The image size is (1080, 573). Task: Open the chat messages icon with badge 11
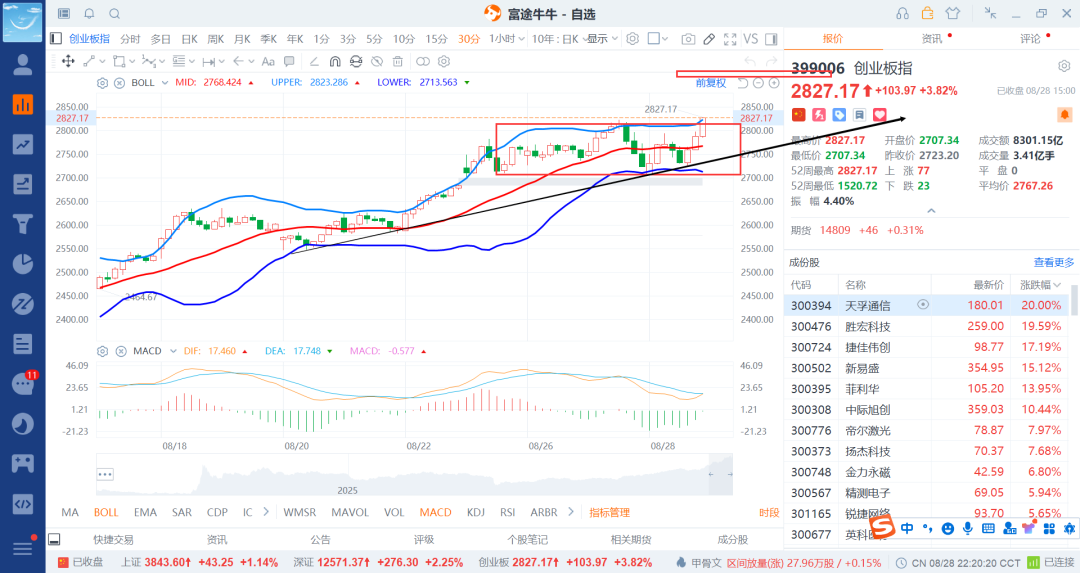pos(23,384)
